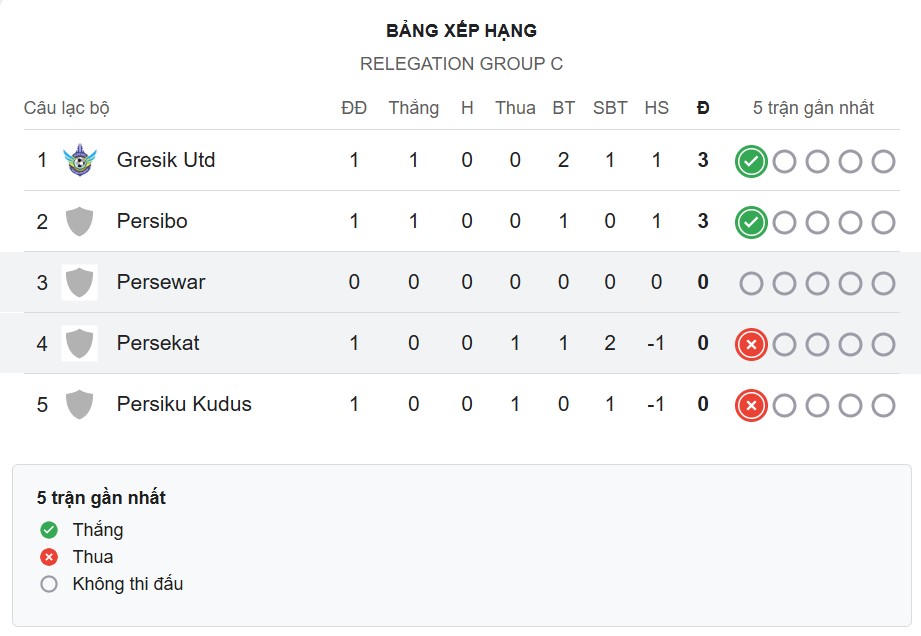Click the BẢNG XẾP HẠNG title

[460, 30]
